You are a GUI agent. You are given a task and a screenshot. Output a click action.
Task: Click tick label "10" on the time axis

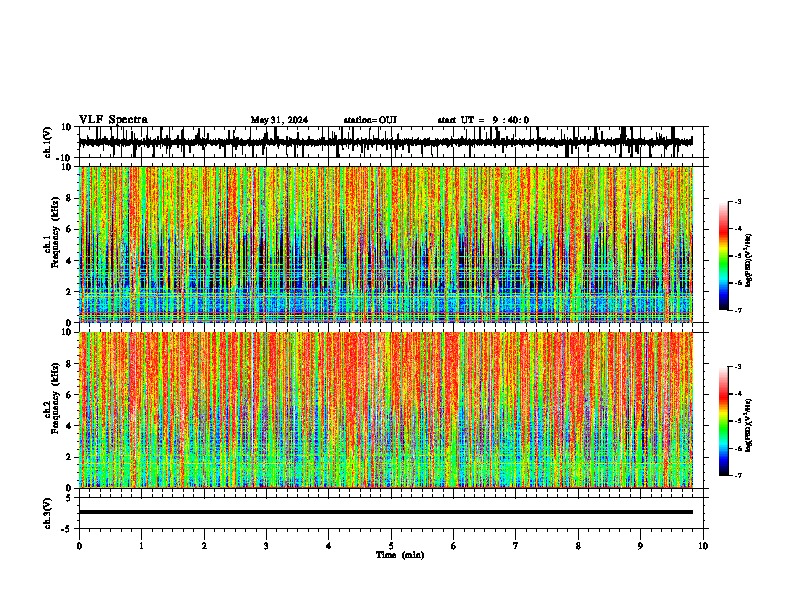(x=703, y=546)
